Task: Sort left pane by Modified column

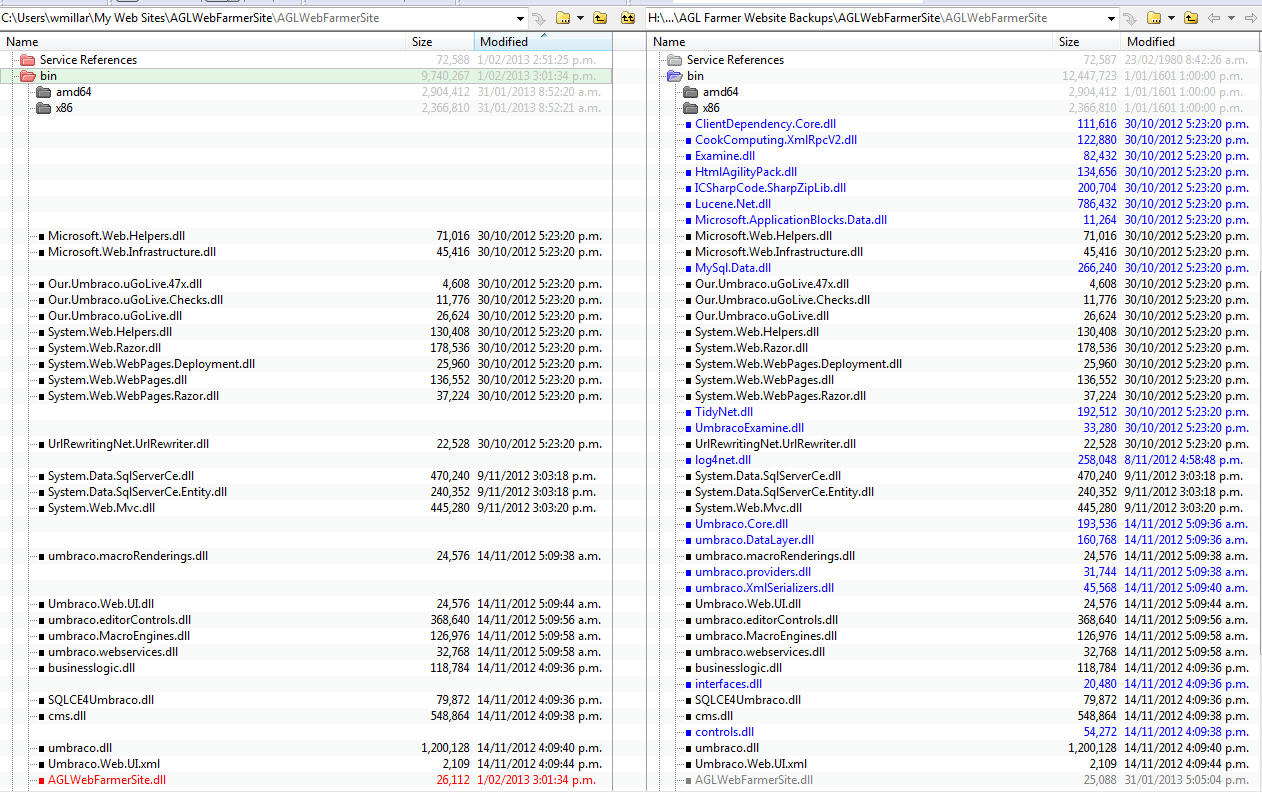Action: (x=543, y=42)
